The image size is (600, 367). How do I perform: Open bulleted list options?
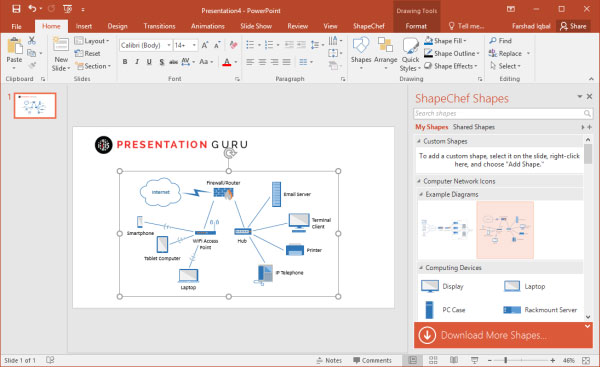pos(259,45)
